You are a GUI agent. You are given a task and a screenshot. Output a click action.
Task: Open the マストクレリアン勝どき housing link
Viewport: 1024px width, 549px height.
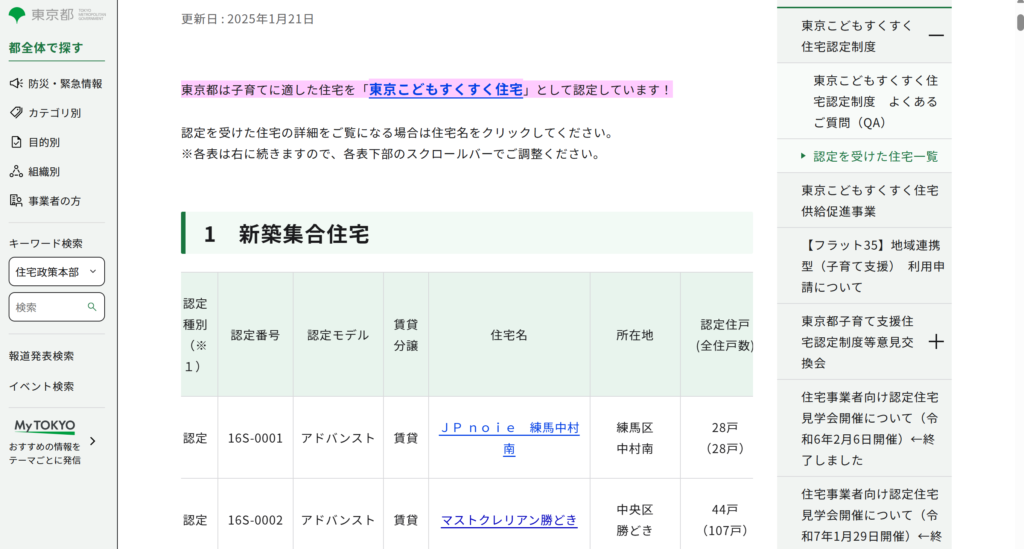tap(509, 520)
